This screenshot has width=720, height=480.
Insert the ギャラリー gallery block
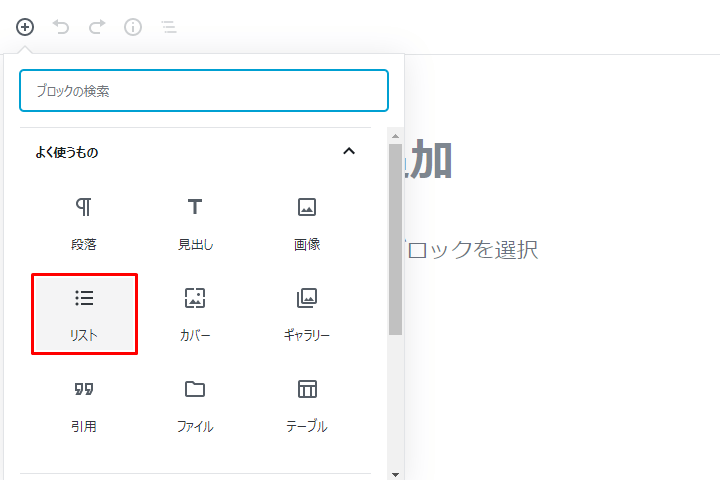[307, 314]
